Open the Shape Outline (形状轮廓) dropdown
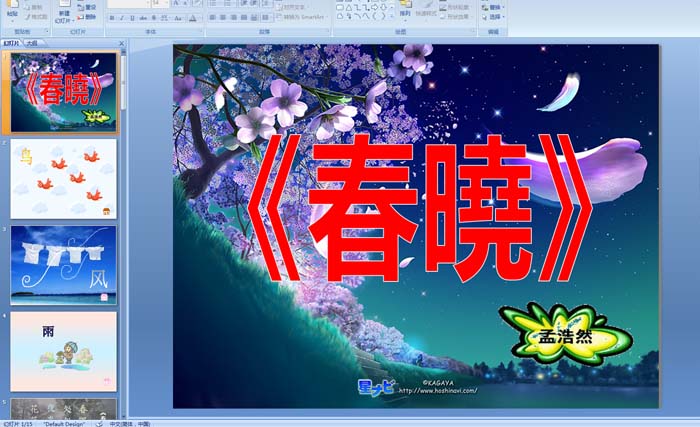 pos(454,8)
